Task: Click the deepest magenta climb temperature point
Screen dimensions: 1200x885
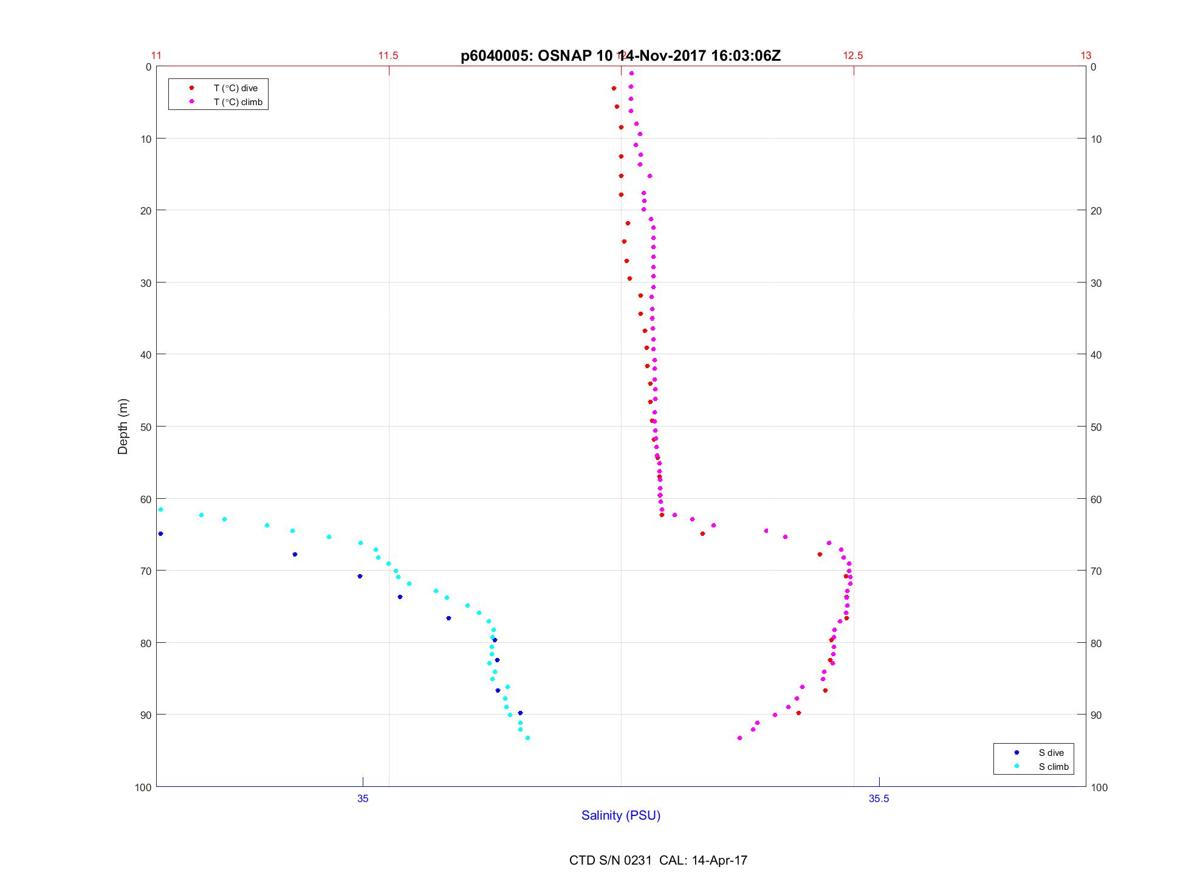Action: coord(740,738)
